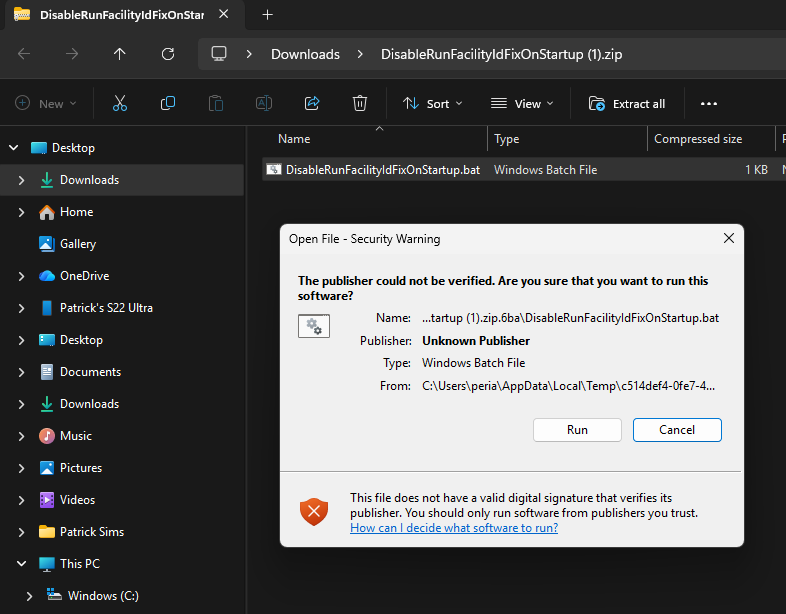Viewport: 786px width, 614px height.
Task: Click Extract all in toolbar
Action: pyautogui.click(x=627, y=104)
